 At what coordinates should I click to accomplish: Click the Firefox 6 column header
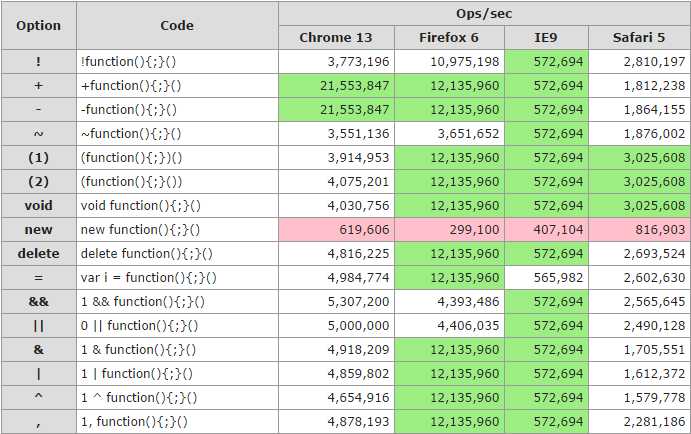[x=449, y=37]
